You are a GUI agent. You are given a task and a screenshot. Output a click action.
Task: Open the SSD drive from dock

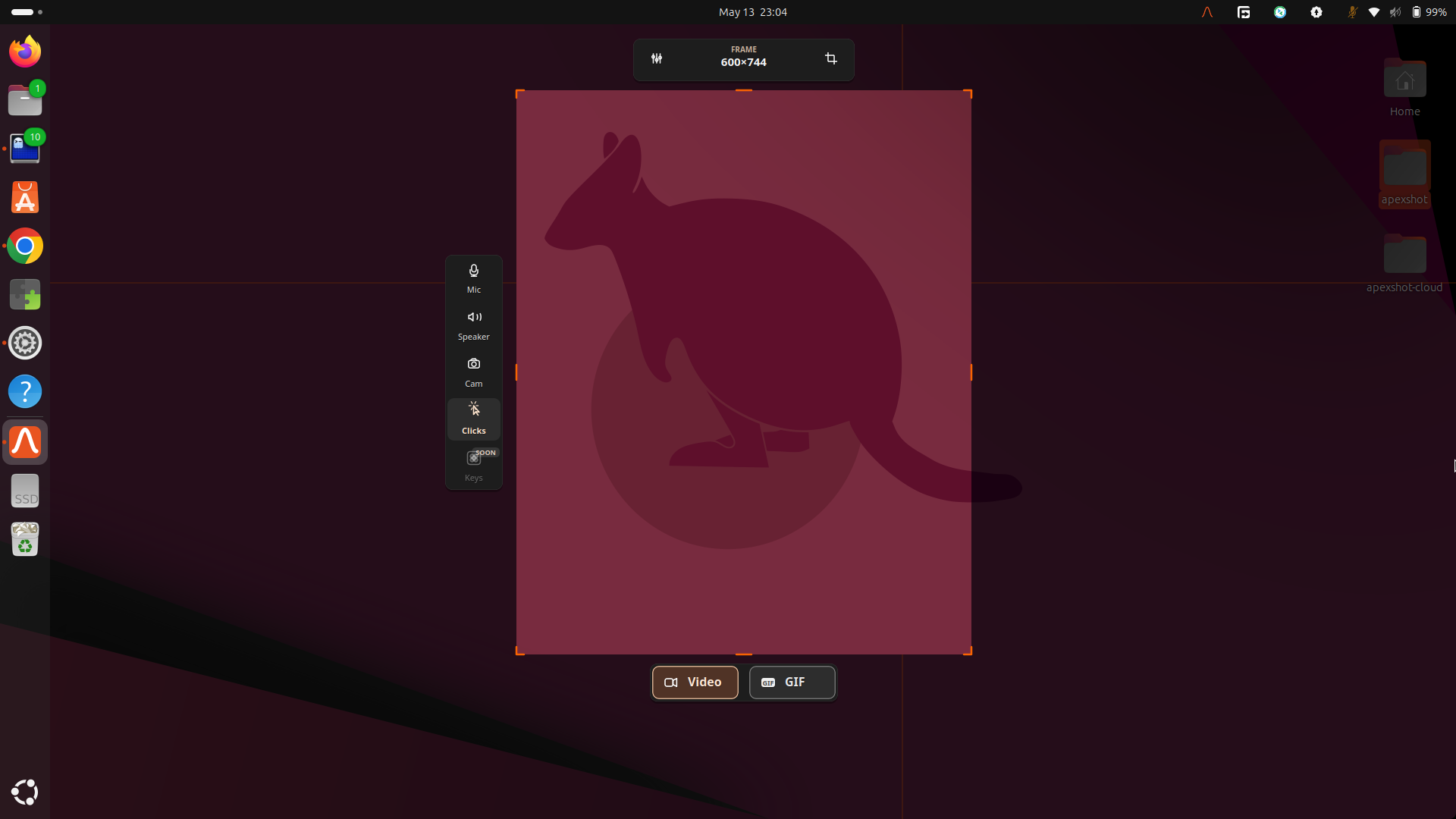(x=25, y=491)
